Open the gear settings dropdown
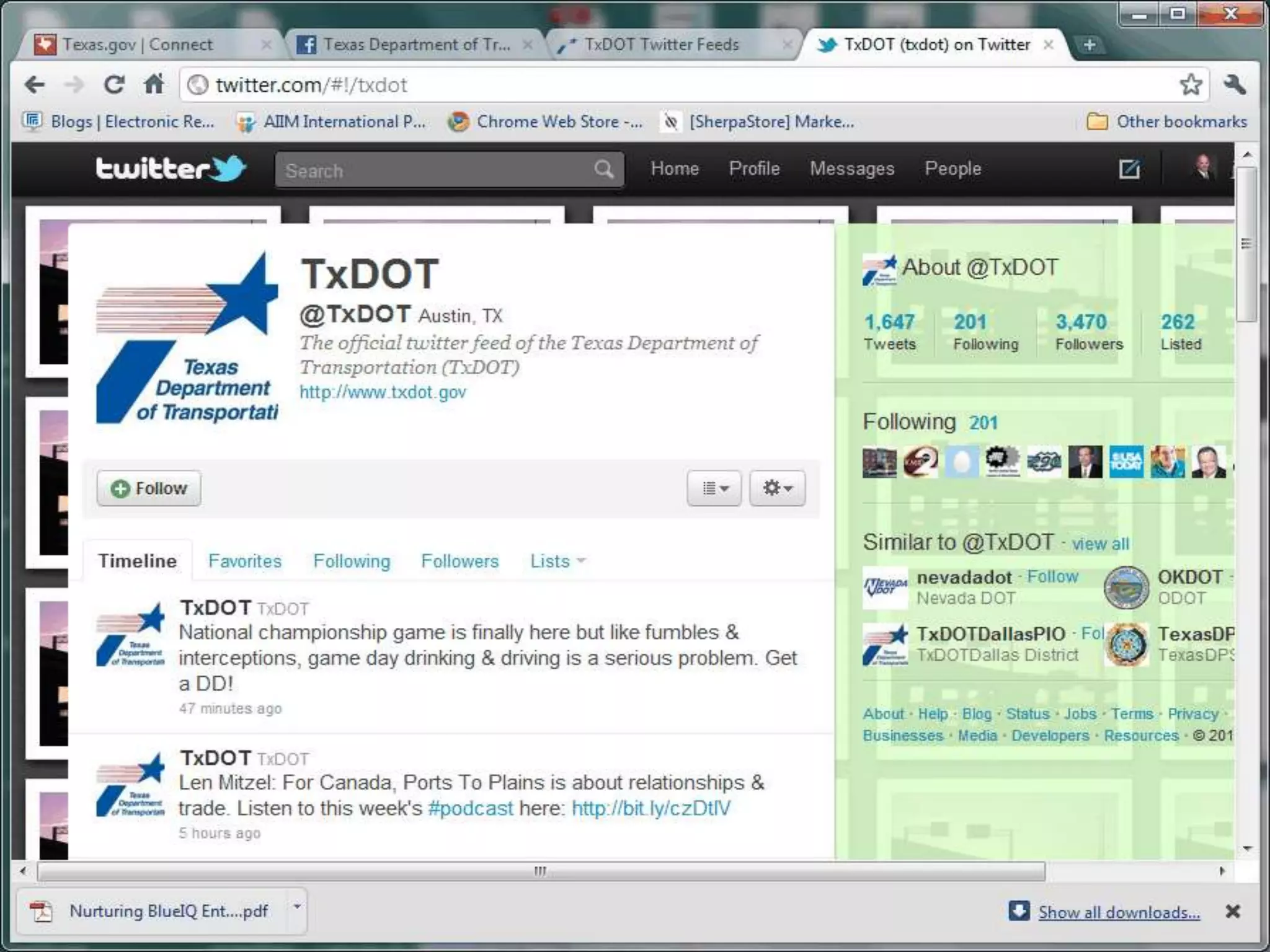This screenshot has height=952, width=1270. [777, 488]
